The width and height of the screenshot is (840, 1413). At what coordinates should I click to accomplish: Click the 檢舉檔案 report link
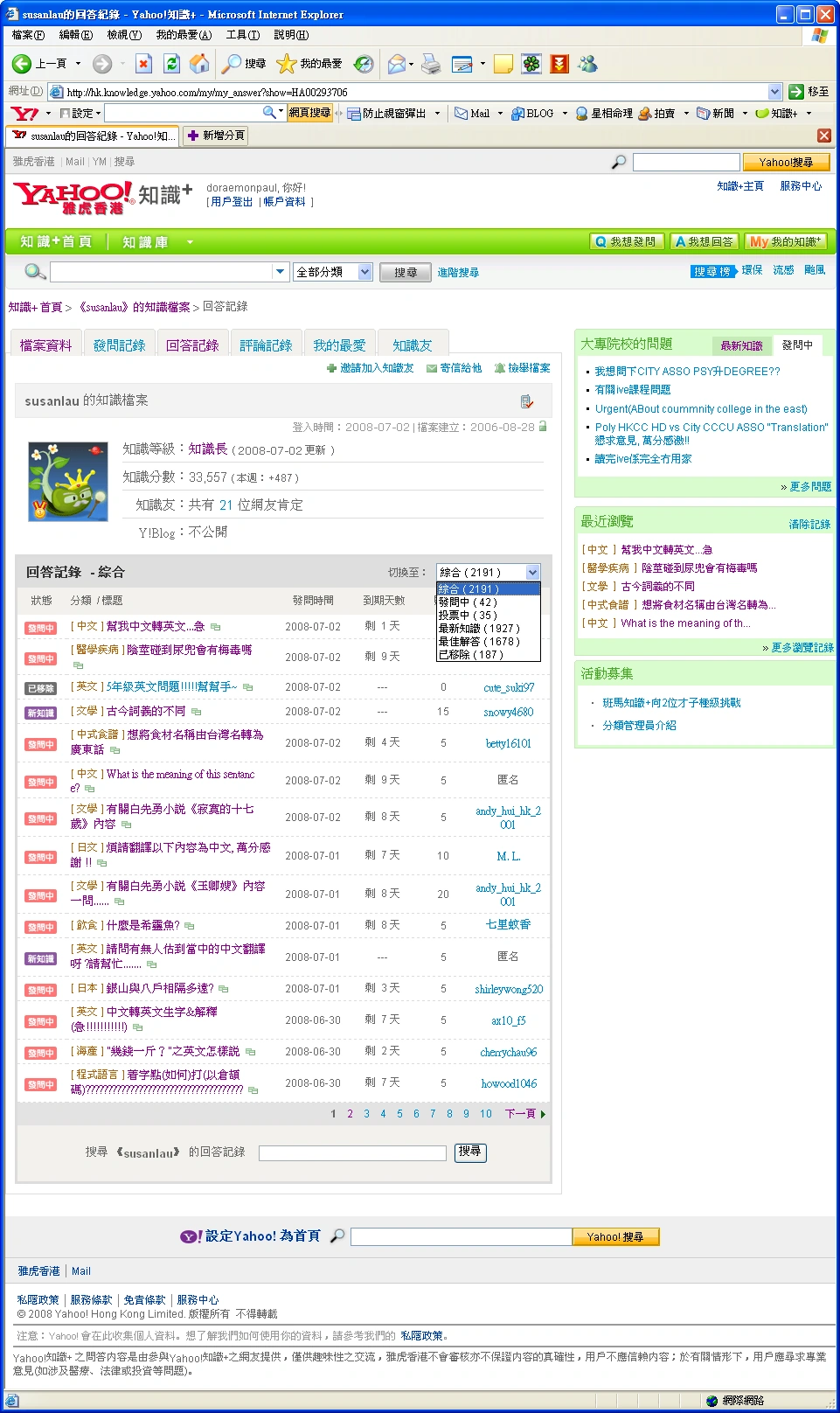(x=523, y=368)
